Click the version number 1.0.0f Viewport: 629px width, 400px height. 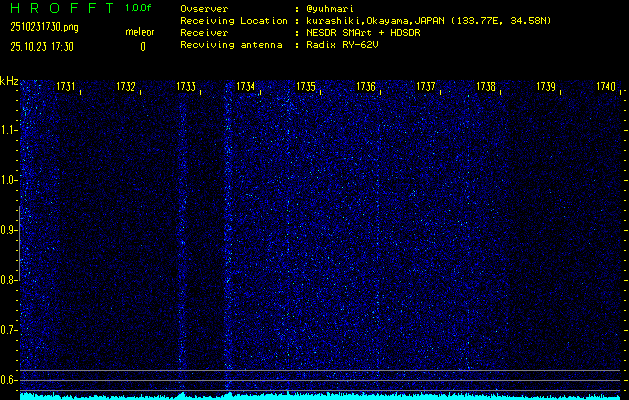pos(138,8)
